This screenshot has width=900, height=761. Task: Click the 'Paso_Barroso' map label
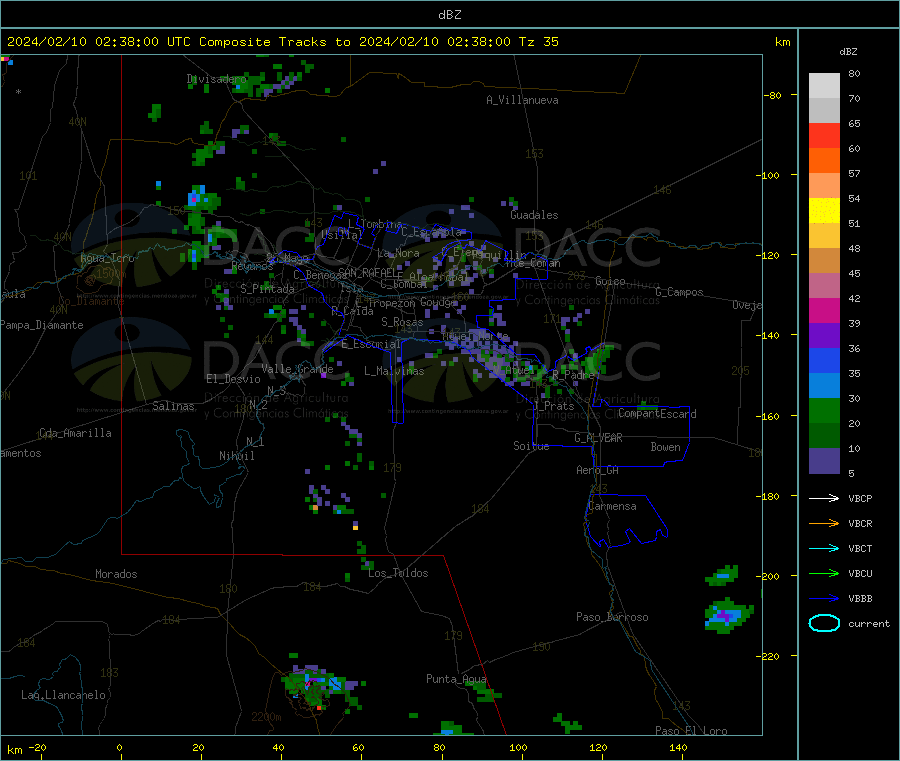click(x=612, y=617)
